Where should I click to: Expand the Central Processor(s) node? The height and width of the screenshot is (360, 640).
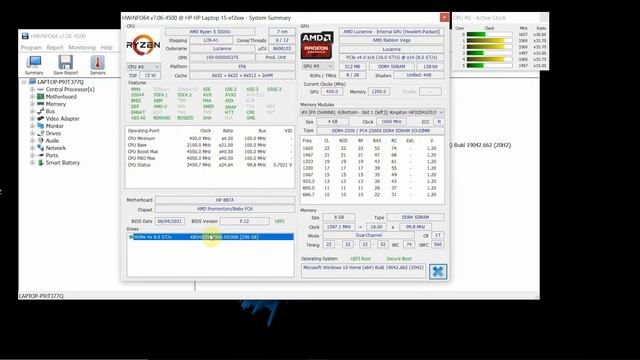pos(32,89)
